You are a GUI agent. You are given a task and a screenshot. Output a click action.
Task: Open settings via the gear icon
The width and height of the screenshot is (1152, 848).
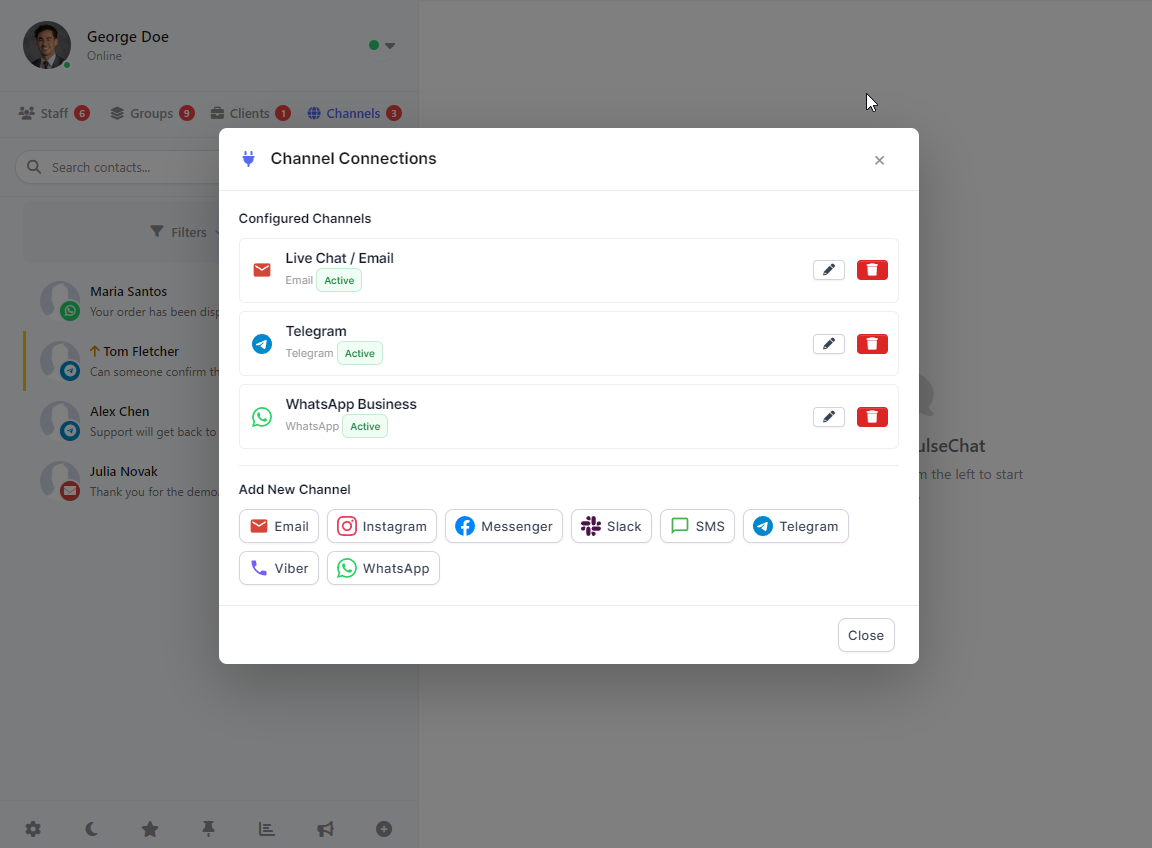(33, 829)
